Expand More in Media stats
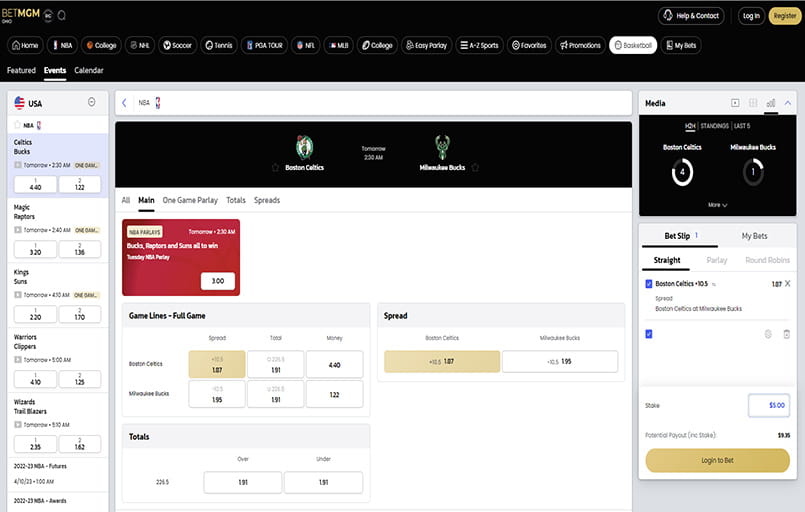Image resolution: width=805 pixels, height=512 pixels. coord(717,205)
